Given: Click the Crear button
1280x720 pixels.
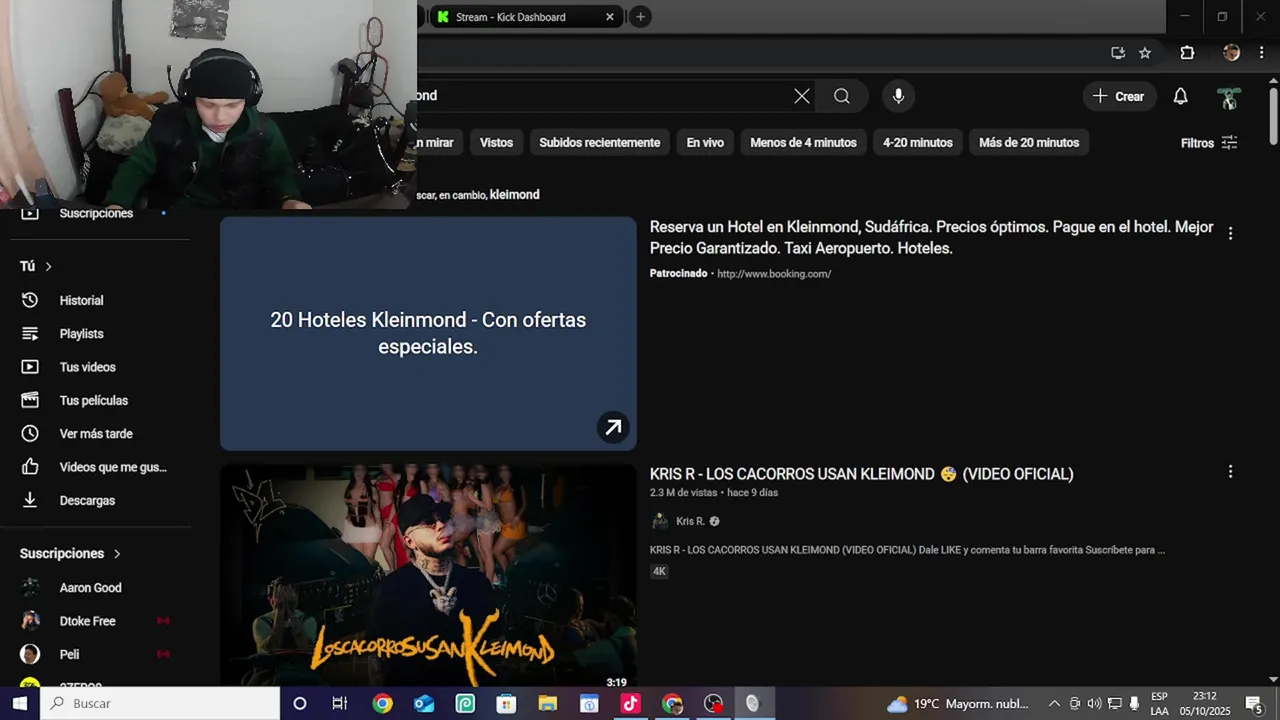Looking at the screenshot, I should pos(1118,96).
